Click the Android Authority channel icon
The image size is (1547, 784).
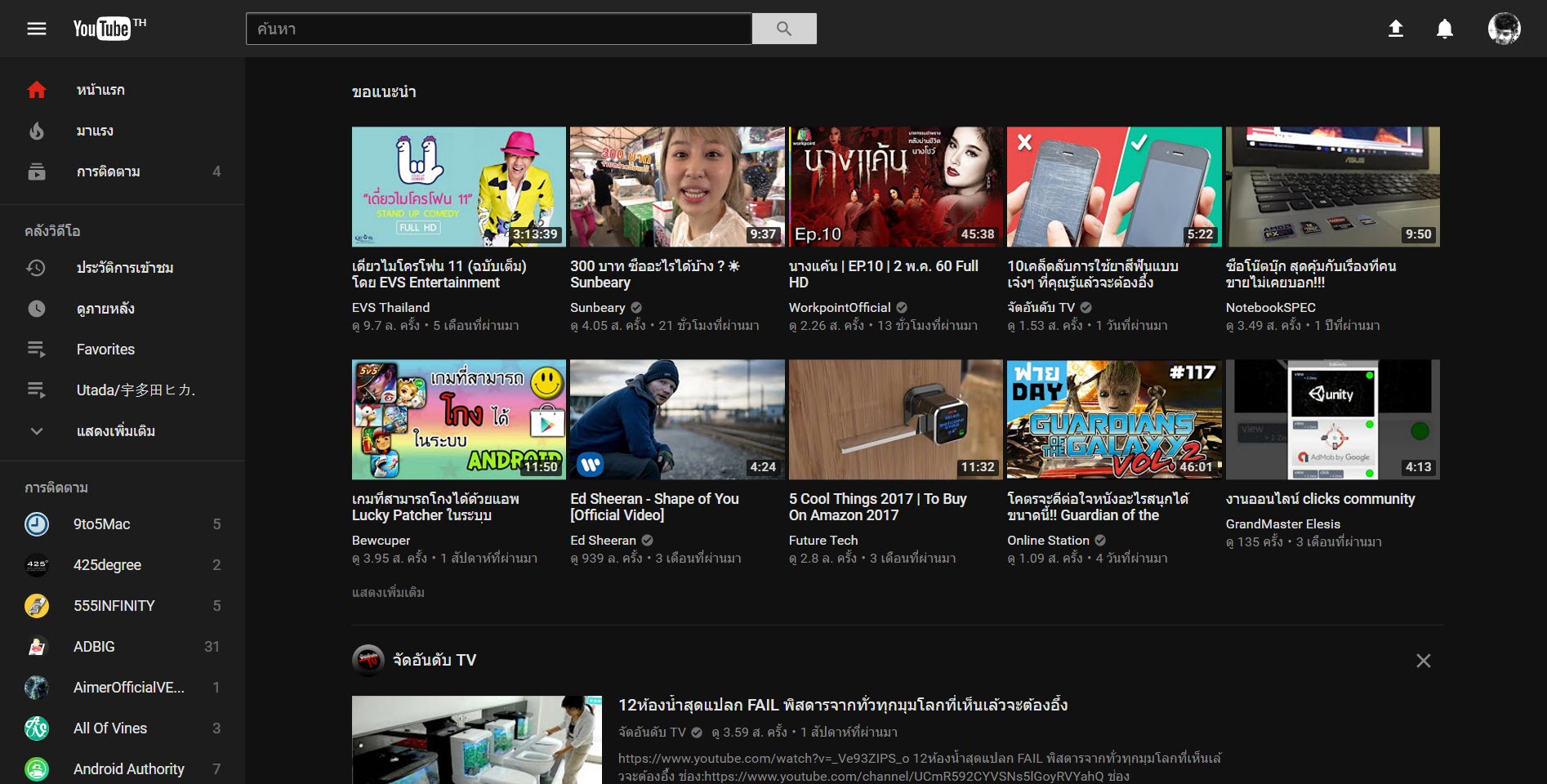click(x=37, y=769)
